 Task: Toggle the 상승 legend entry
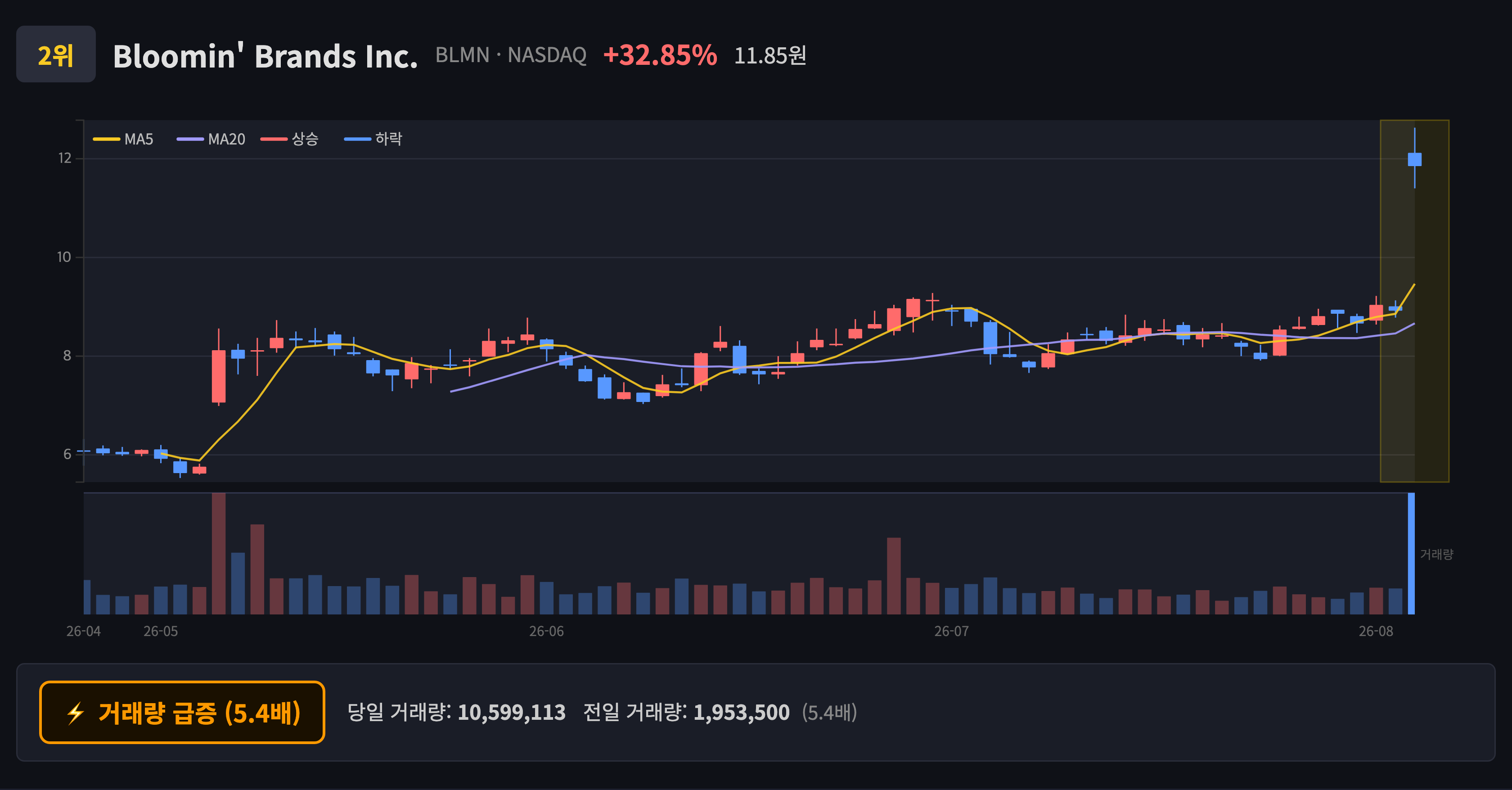point(290,139)
